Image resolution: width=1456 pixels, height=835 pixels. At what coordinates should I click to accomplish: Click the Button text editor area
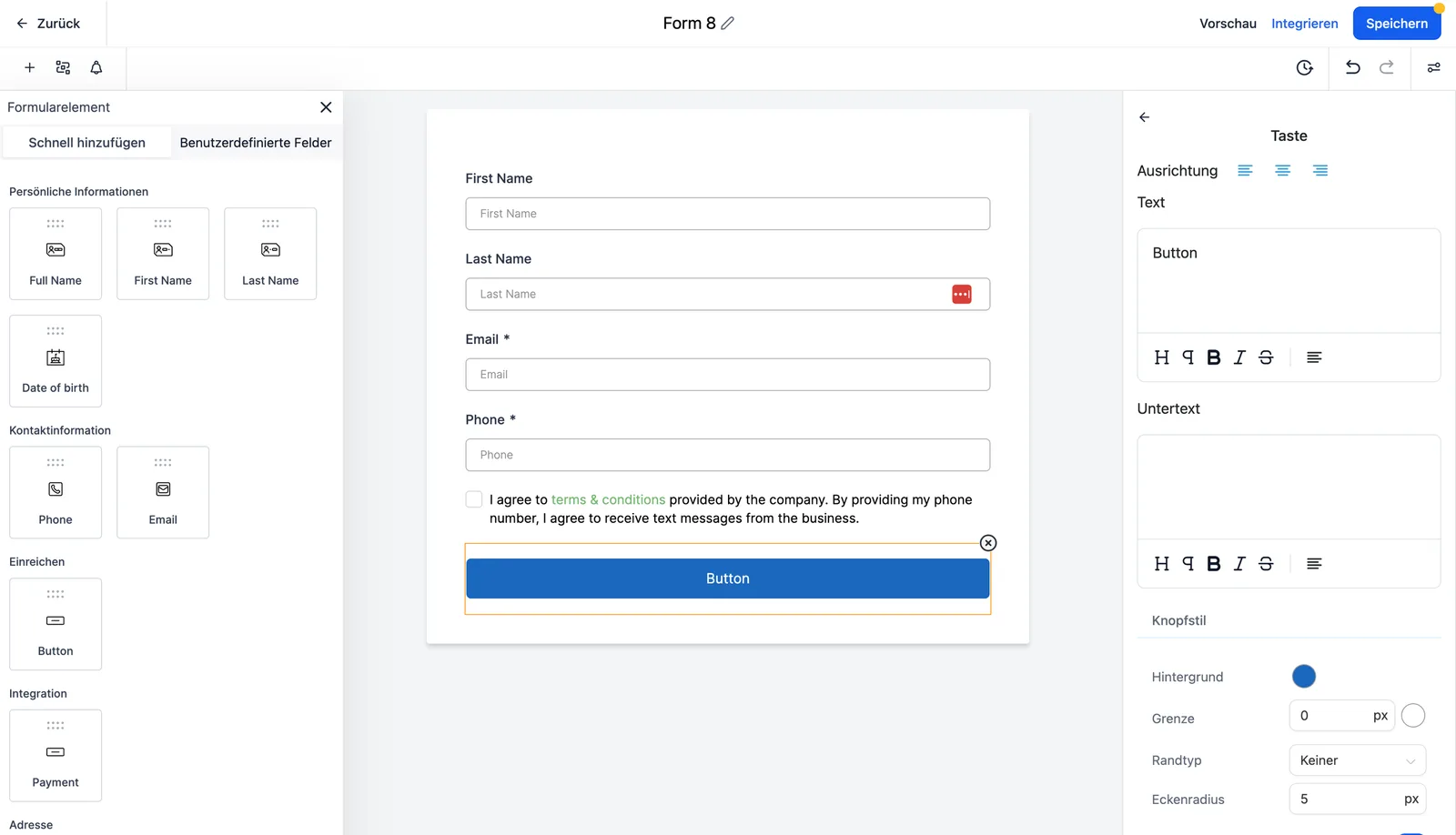click(1289, 281)
